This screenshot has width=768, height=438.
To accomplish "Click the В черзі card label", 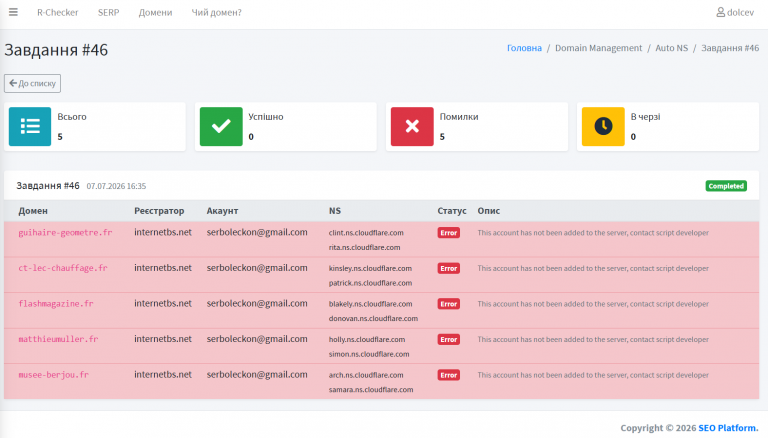I will (x=646, y=117).
